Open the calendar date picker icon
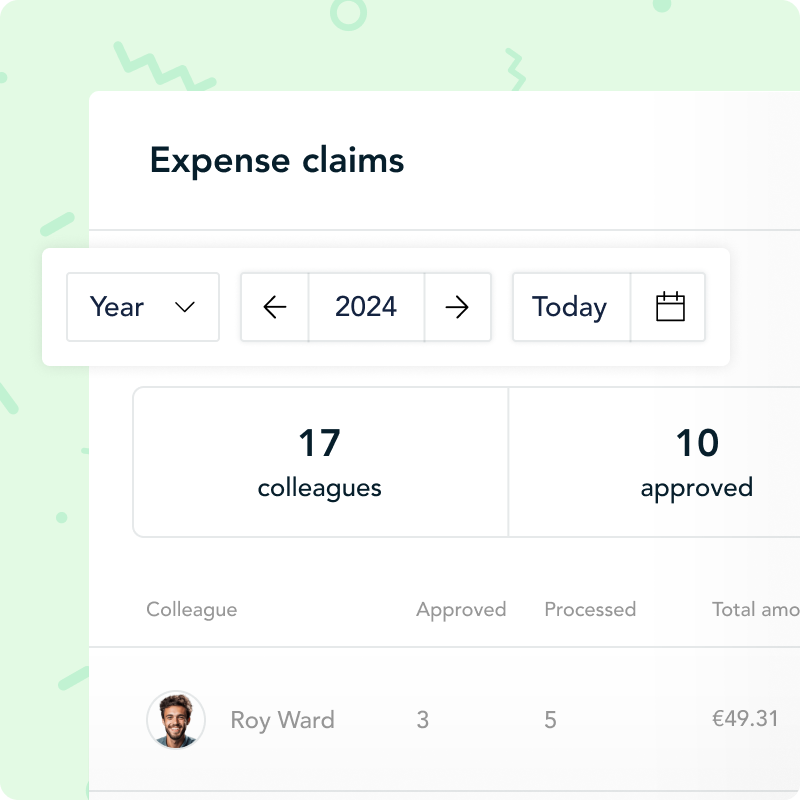This screenshot has height=800, width=800. (x=669, y=307)
